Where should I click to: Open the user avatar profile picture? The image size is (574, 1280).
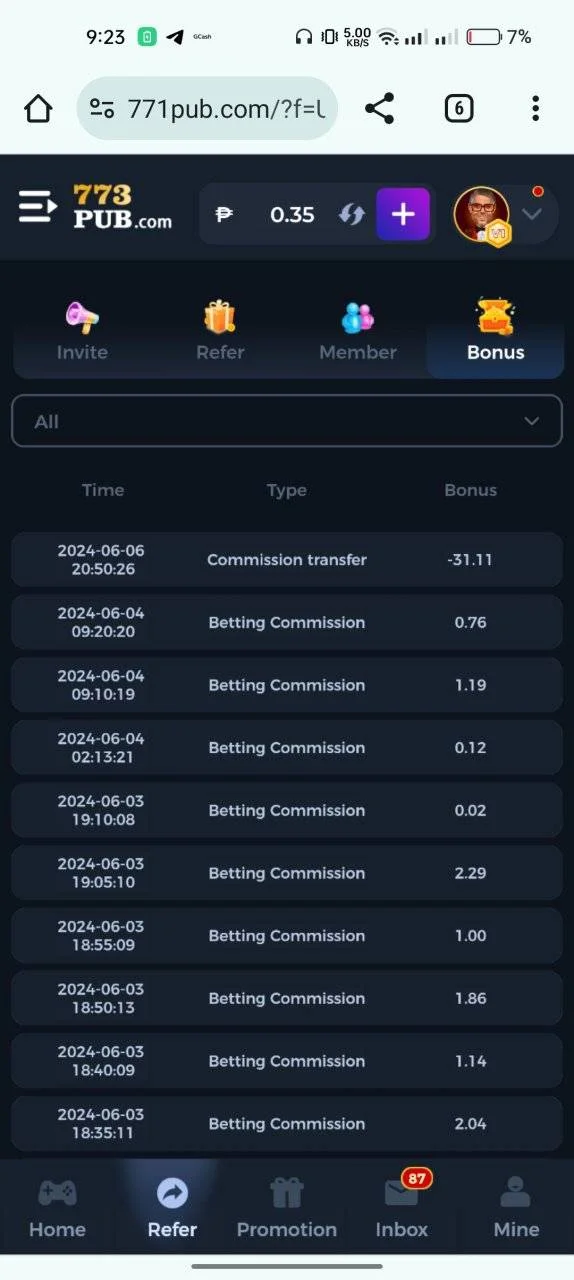(483, 214)
